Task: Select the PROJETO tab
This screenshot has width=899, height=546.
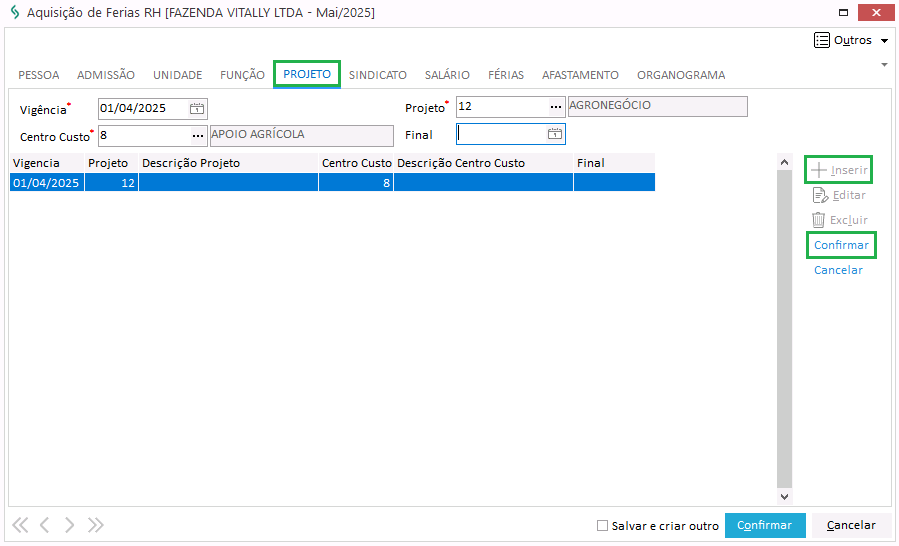Action: [x=307, y=74]
